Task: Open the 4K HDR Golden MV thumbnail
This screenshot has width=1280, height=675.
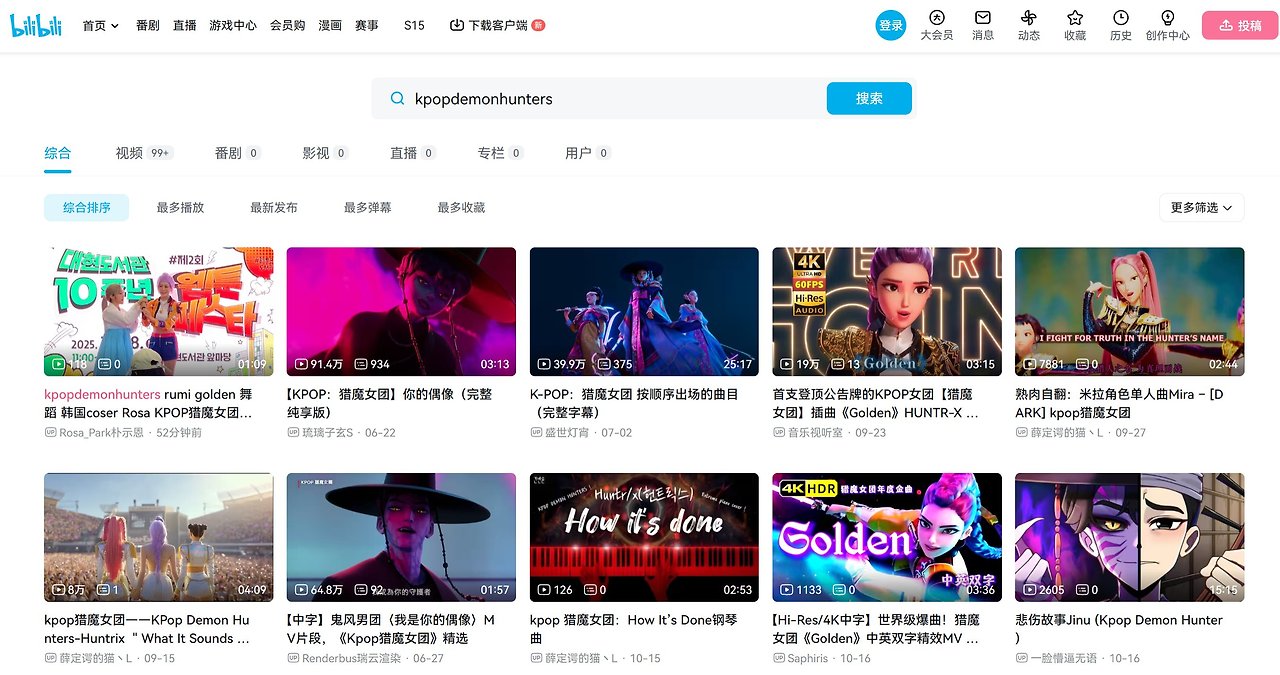Action: pos(887,537)
